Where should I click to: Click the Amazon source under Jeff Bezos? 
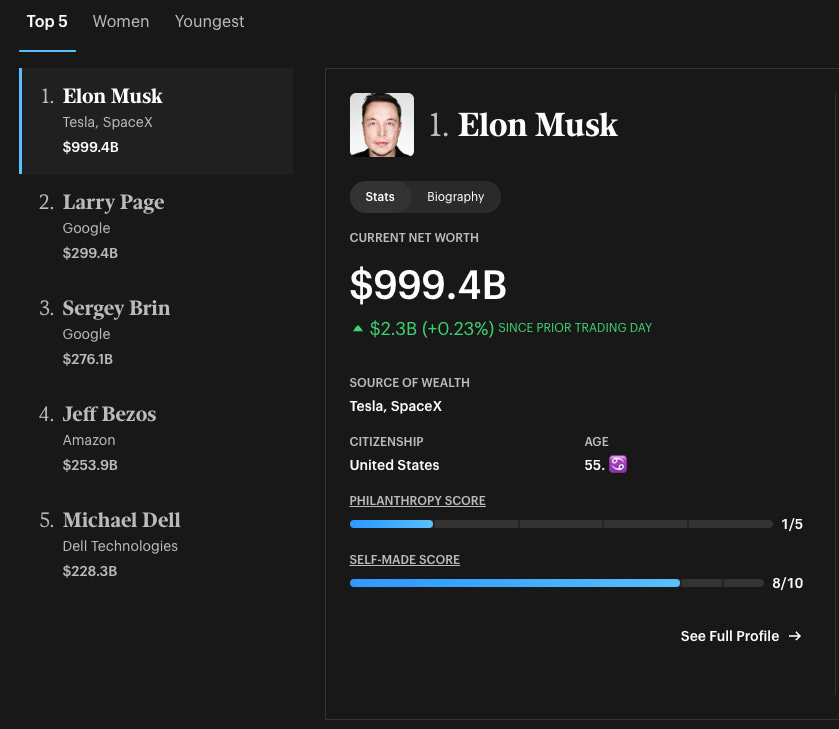click(x=89, y=440)
